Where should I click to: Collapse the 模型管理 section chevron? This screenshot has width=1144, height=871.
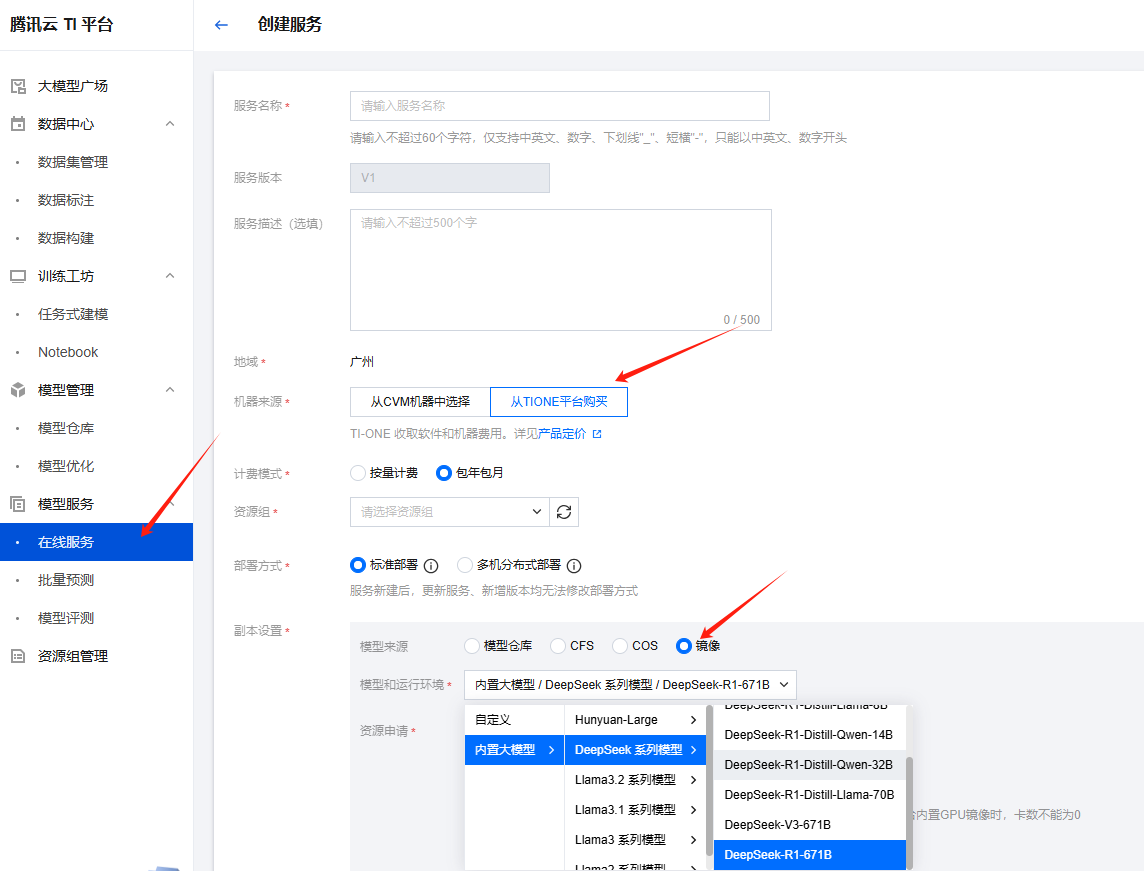[x=170, y=389]
